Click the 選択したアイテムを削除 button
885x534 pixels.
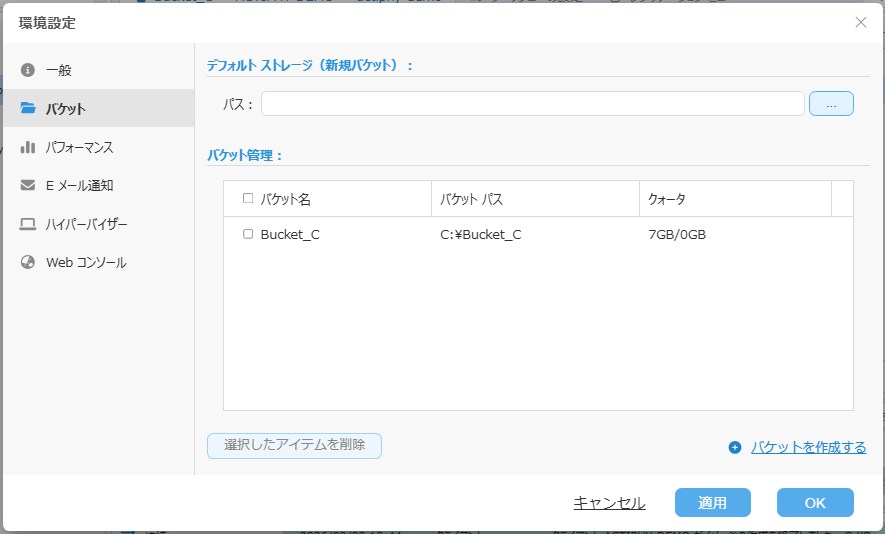(x=294, y=445)
